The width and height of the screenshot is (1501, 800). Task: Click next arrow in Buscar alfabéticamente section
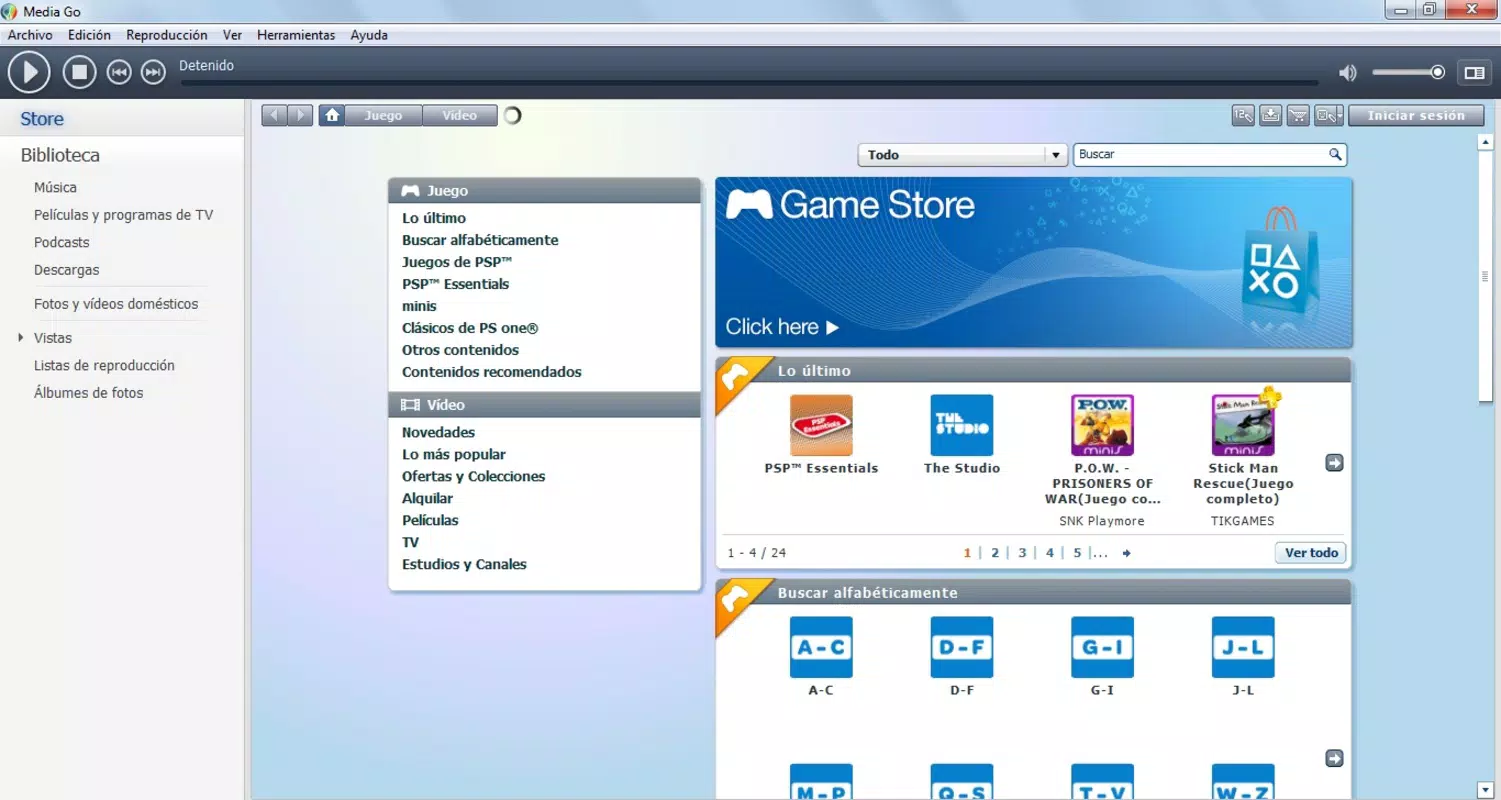point(1334,759)
